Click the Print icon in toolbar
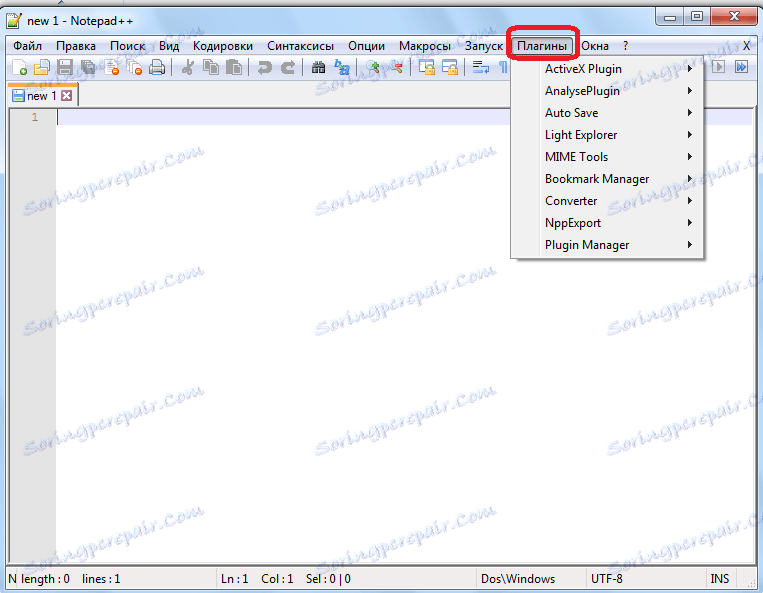 point(157,67)
